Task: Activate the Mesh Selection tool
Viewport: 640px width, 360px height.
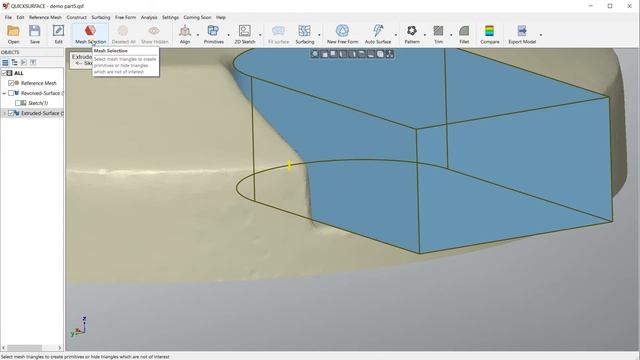Action: (x=90, y=34)
